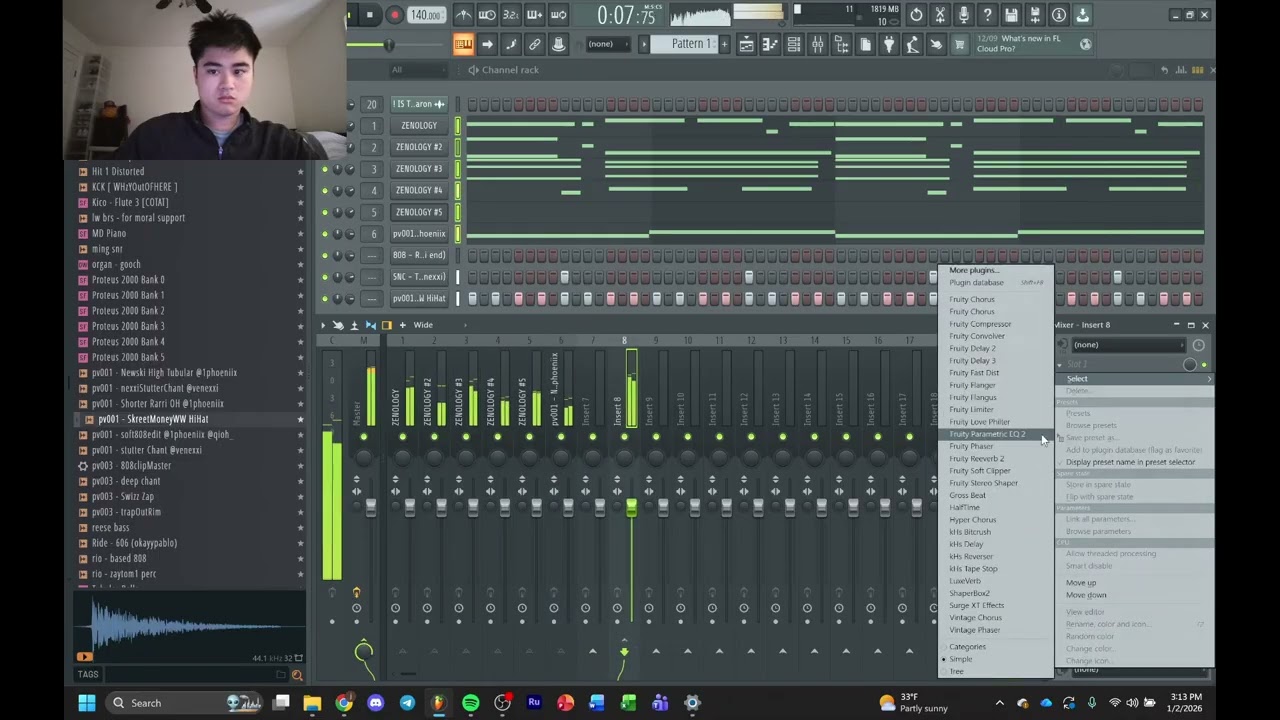This screenshot has width=1280, height=720.
Task: Open the Playlist view icon
Action: tap(746, 44)
